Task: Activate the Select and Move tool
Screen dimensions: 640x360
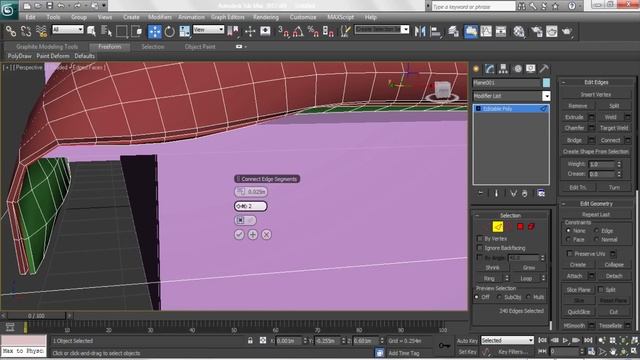Action: click(x=155, y=31)
